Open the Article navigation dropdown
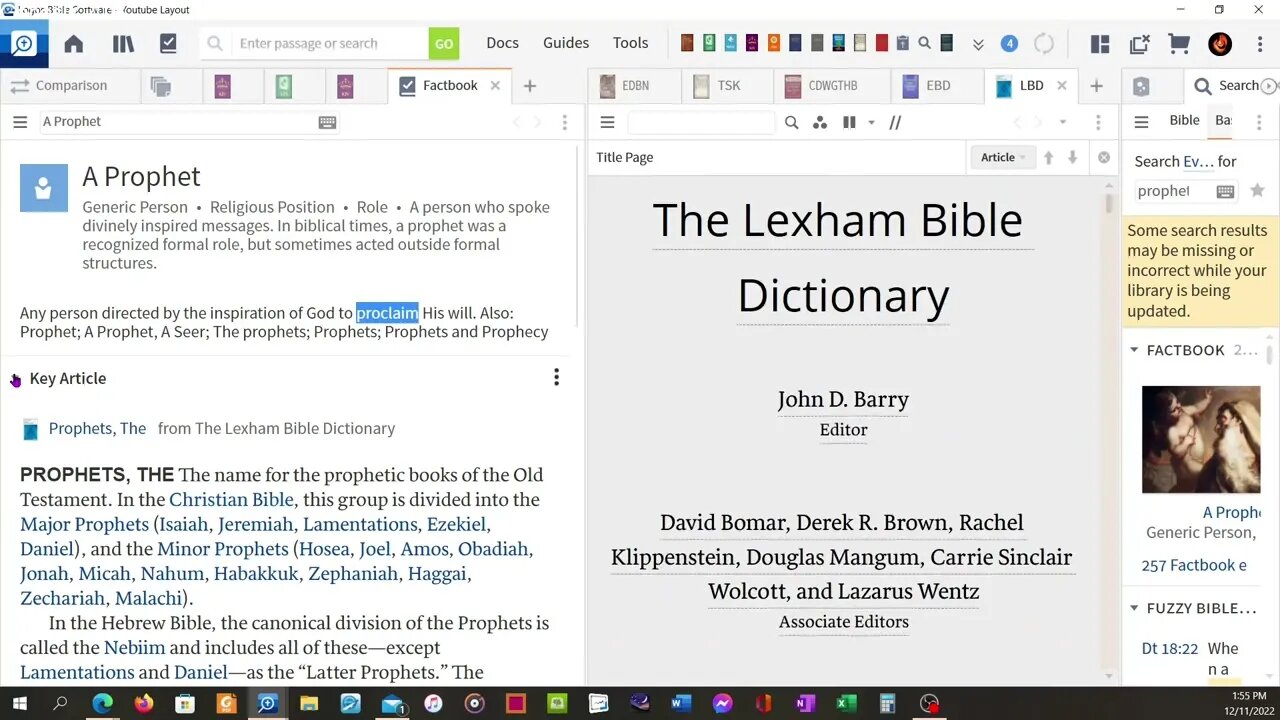This screenshot has height=720, width=1280. pyautogui.click(x=1003, y=157)
